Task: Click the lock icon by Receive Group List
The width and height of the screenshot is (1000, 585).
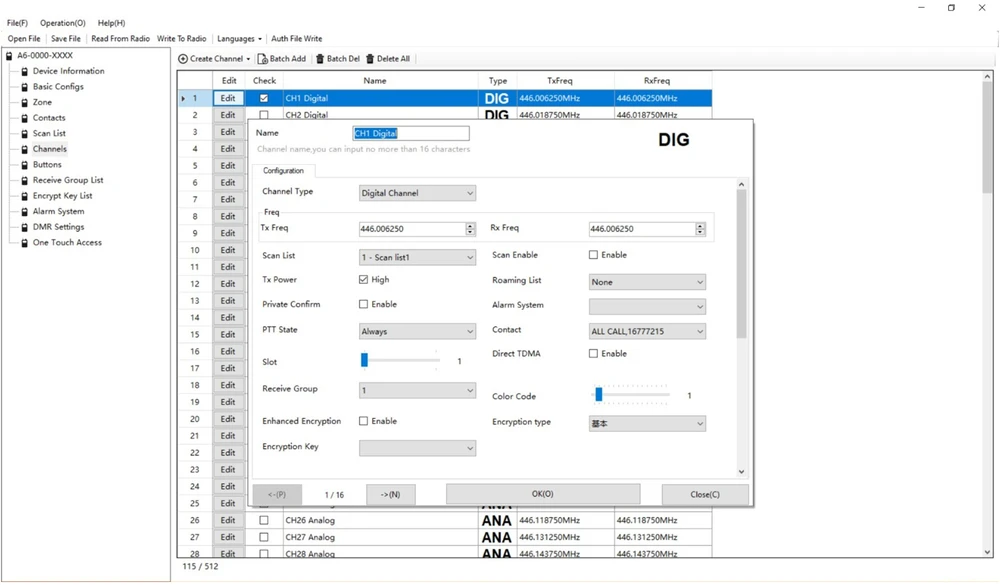Action: tap(25, 181)
